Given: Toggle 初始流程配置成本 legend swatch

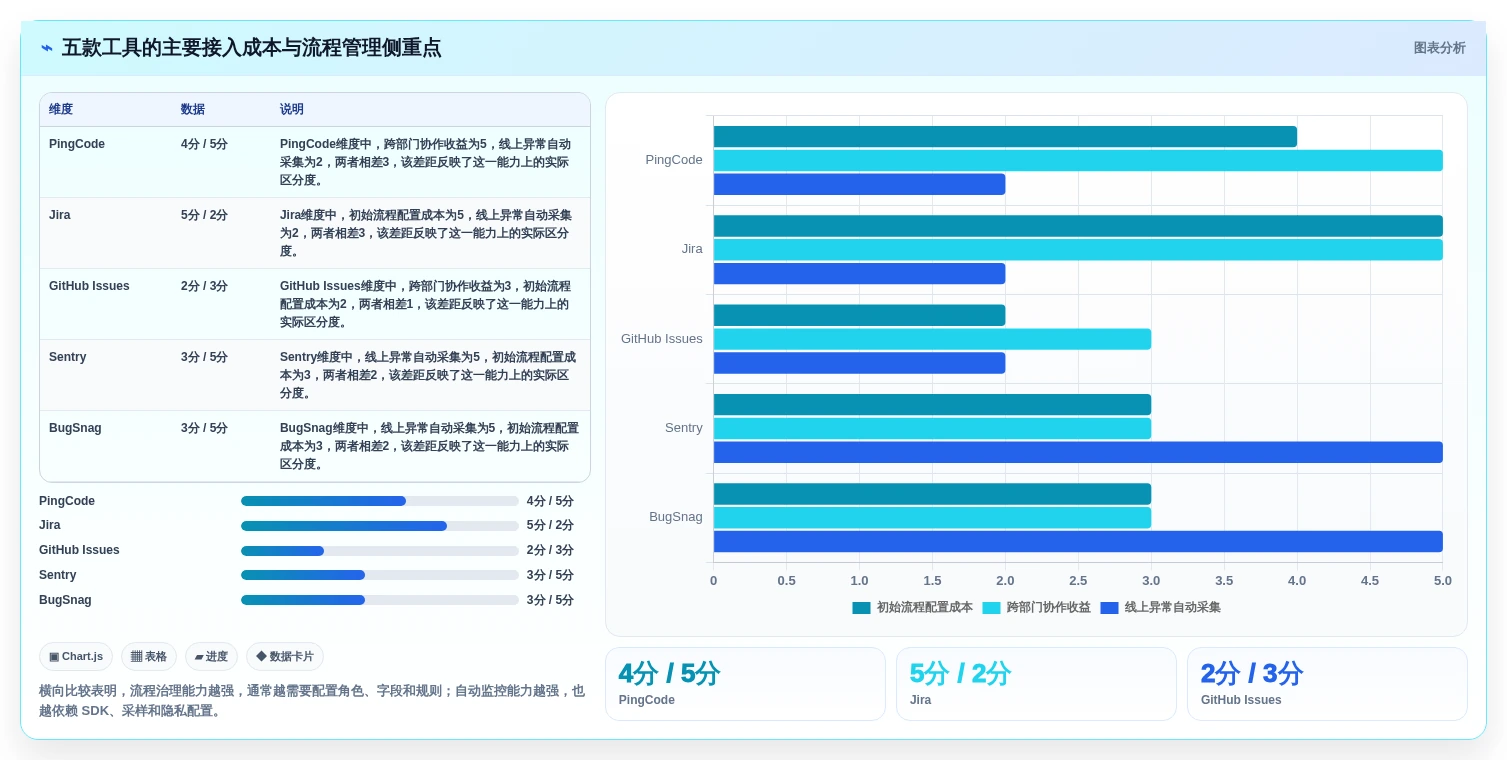Looking at the screenshot, I should tap(862, 608).
